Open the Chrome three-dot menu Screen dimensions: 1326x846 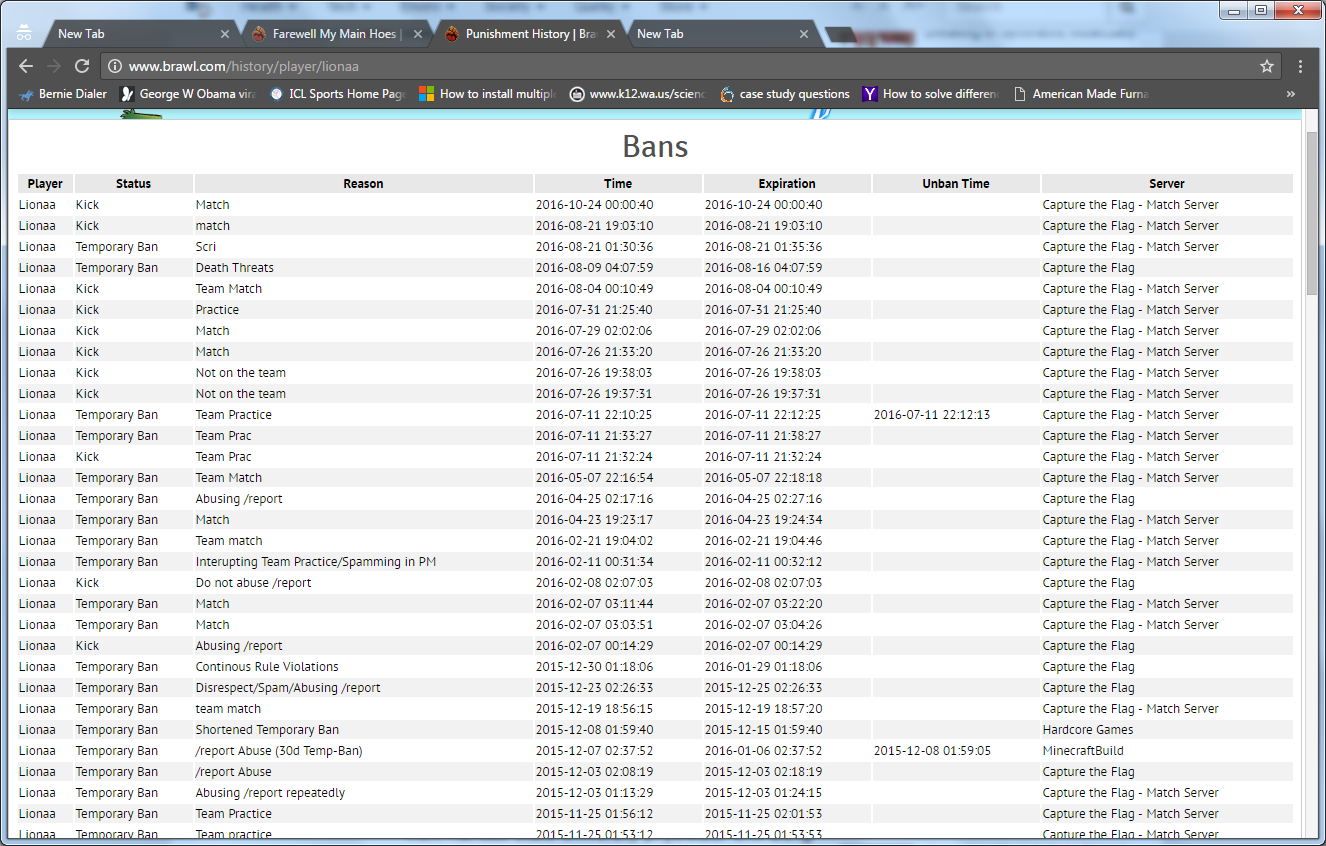[1300, 66]
